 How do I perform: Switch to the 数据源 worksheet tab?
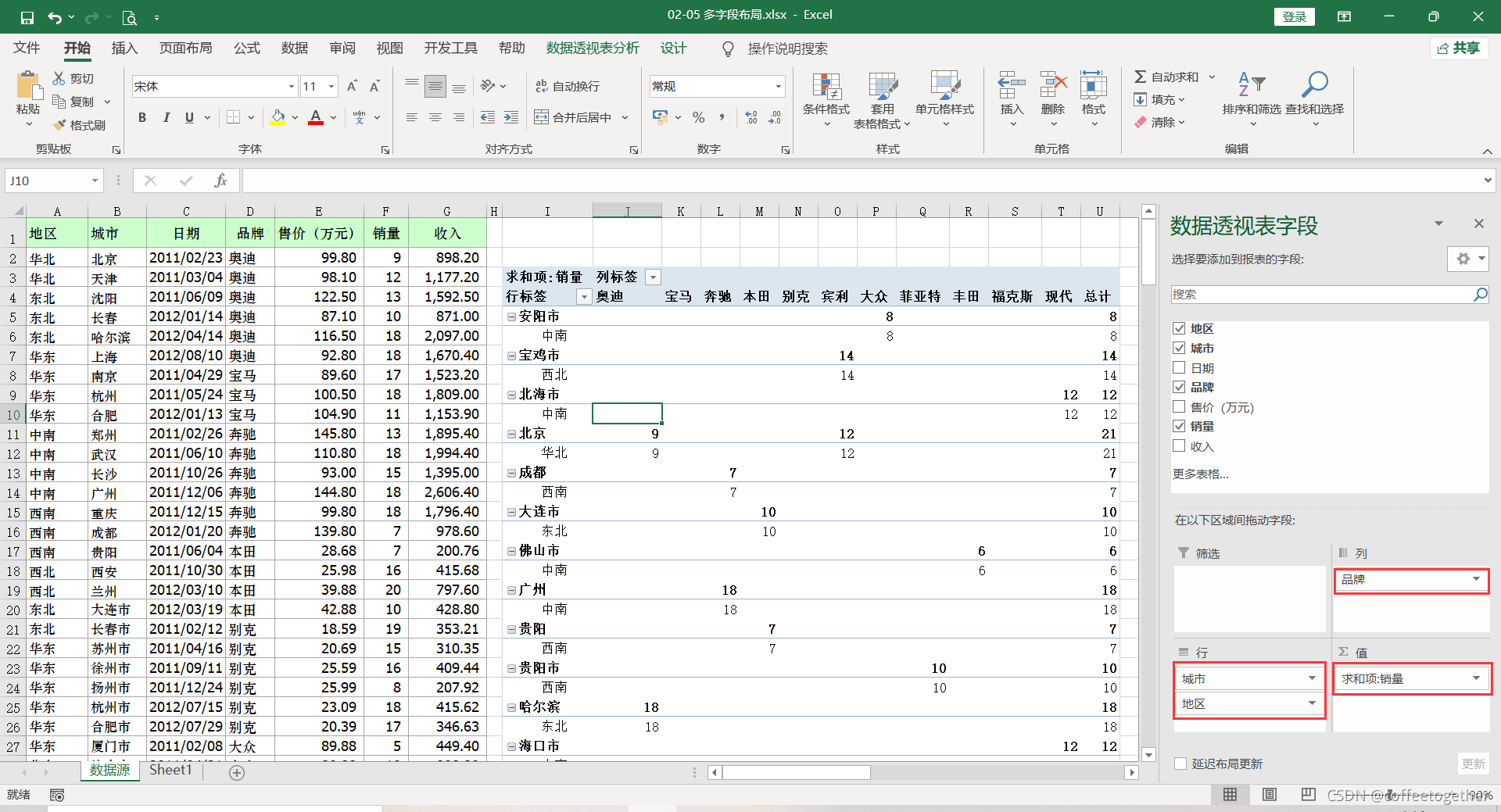pos(109,771)
